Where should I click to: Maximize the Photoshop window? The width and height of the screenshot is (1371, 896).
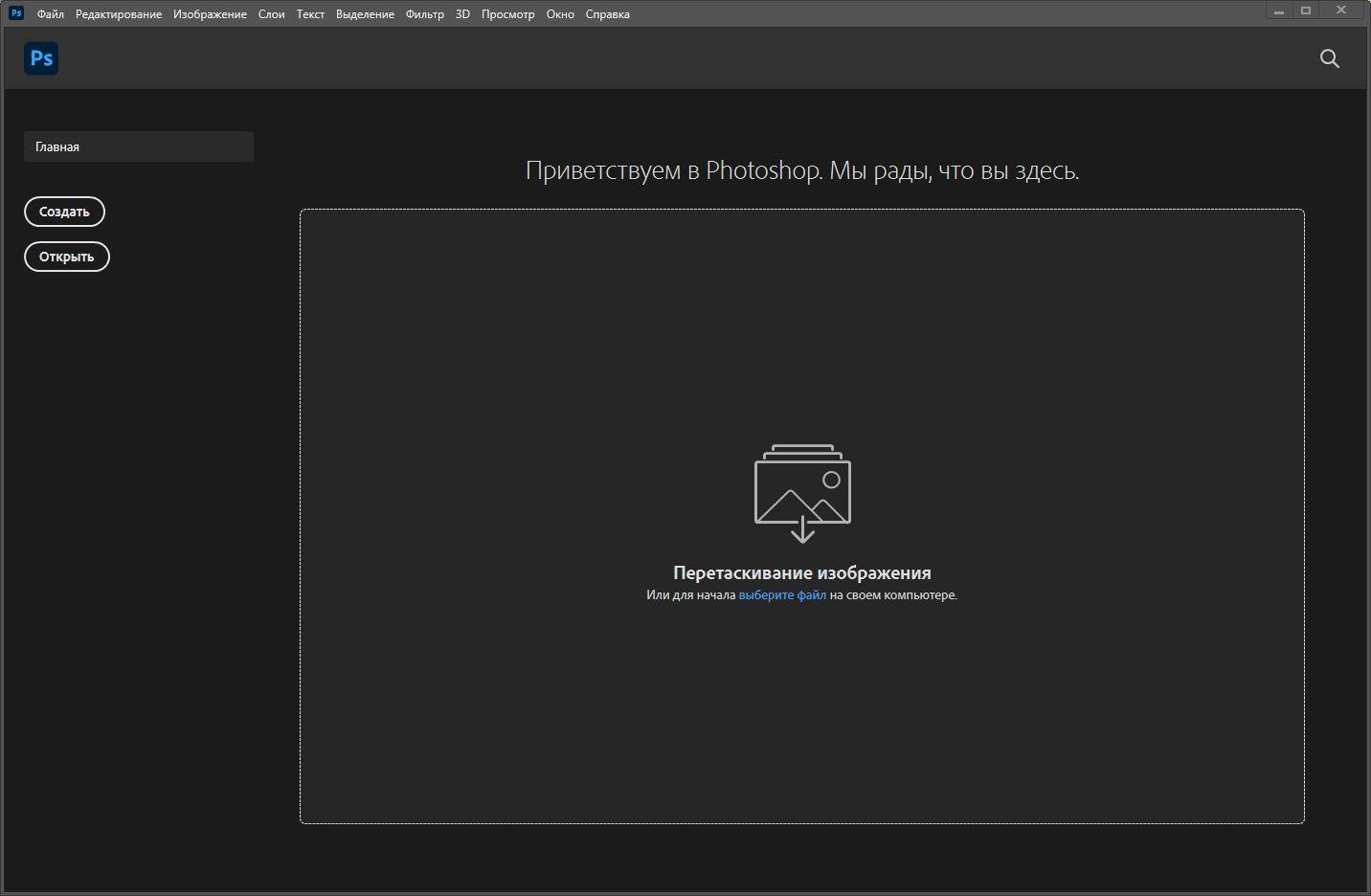pyautogui.click(x=1306, y=11)
